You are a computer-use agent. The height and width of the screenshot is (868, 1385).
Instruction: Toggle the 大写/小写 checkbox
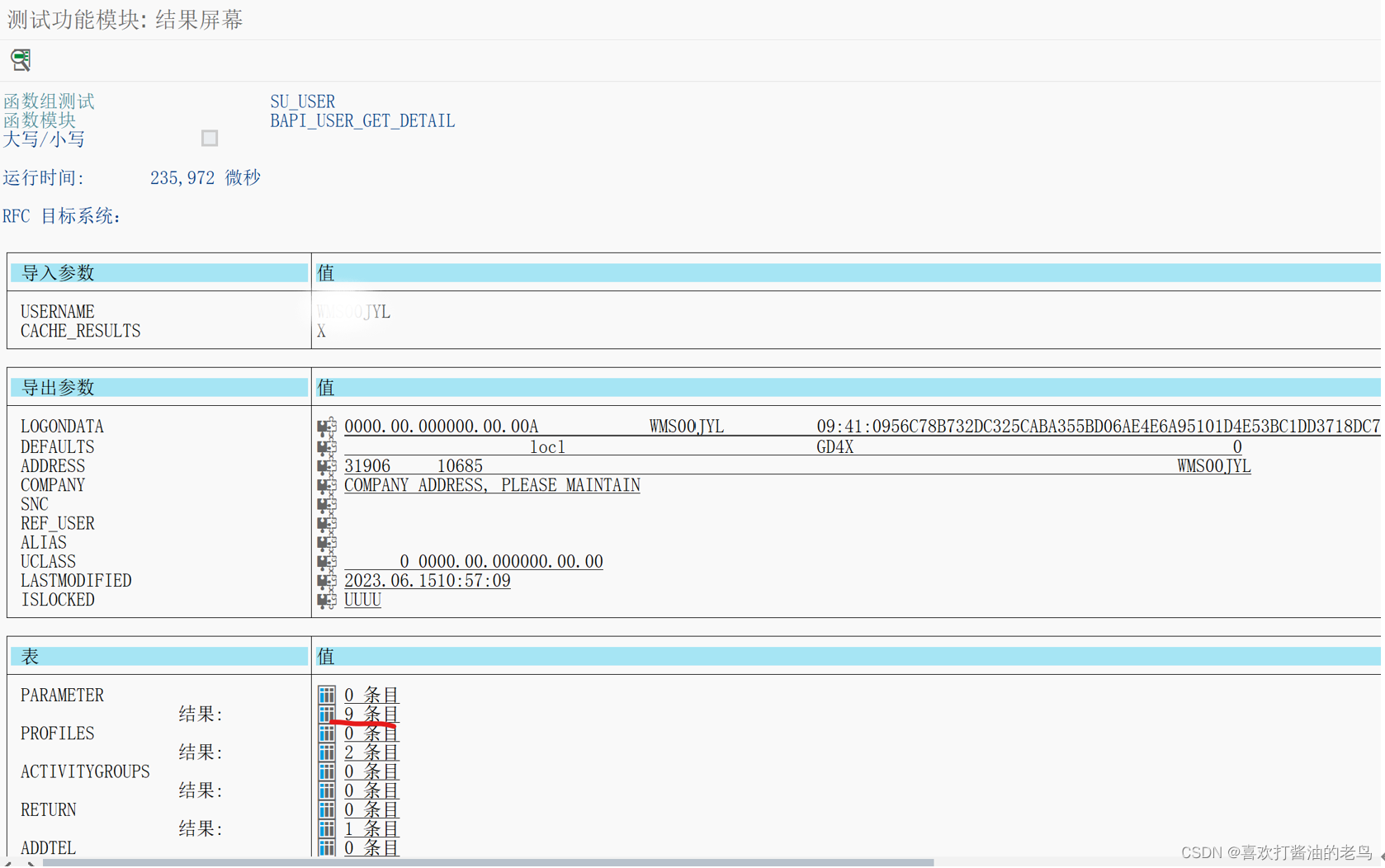click(x=210, y=138)
